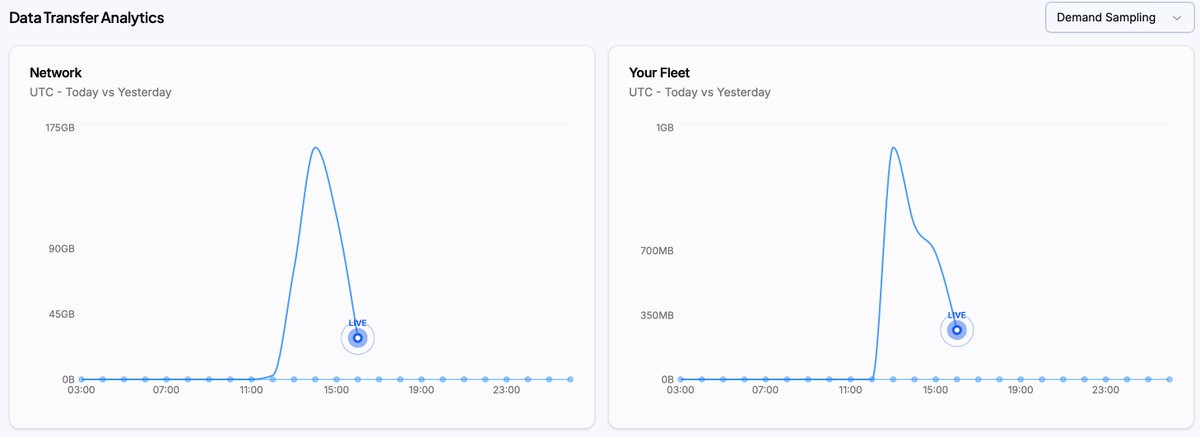Click the Data Transfer Analytics heading

click(x=87, y=18)
